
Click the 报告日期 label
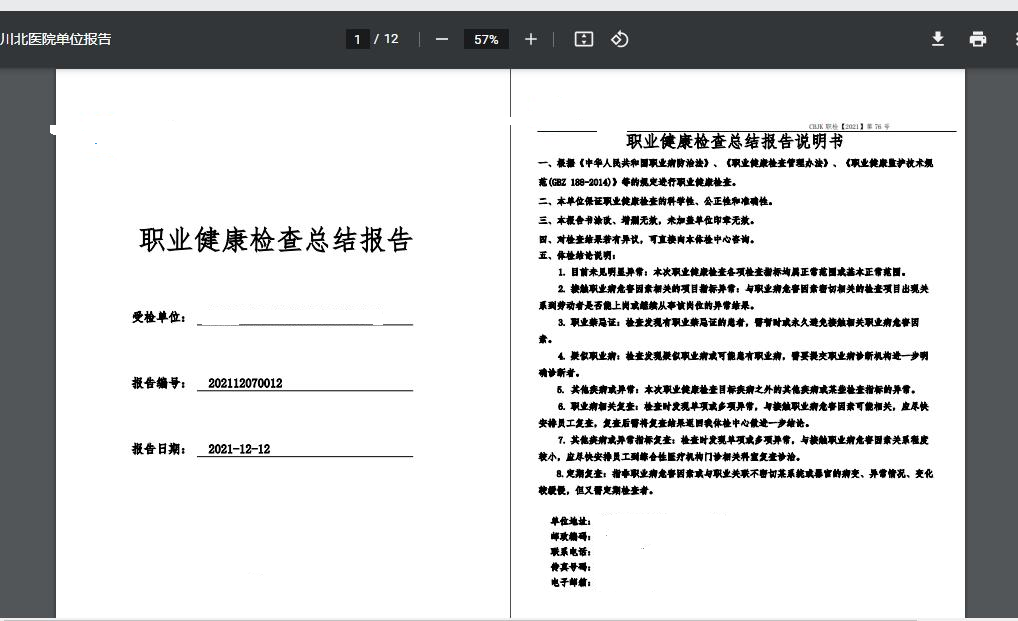(x=159, y=448)
